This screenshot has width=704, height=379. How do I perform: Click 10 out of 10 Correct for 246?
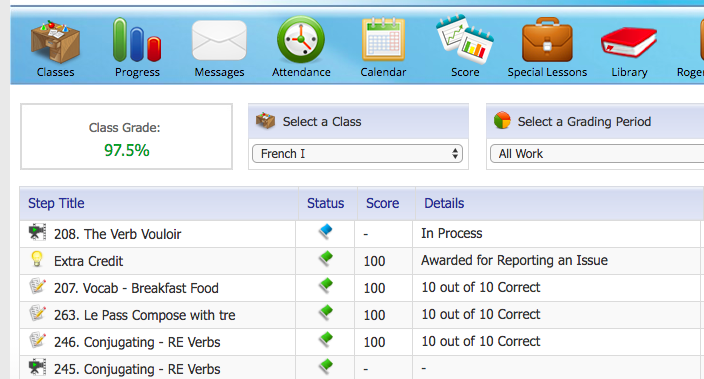[481, 341]
